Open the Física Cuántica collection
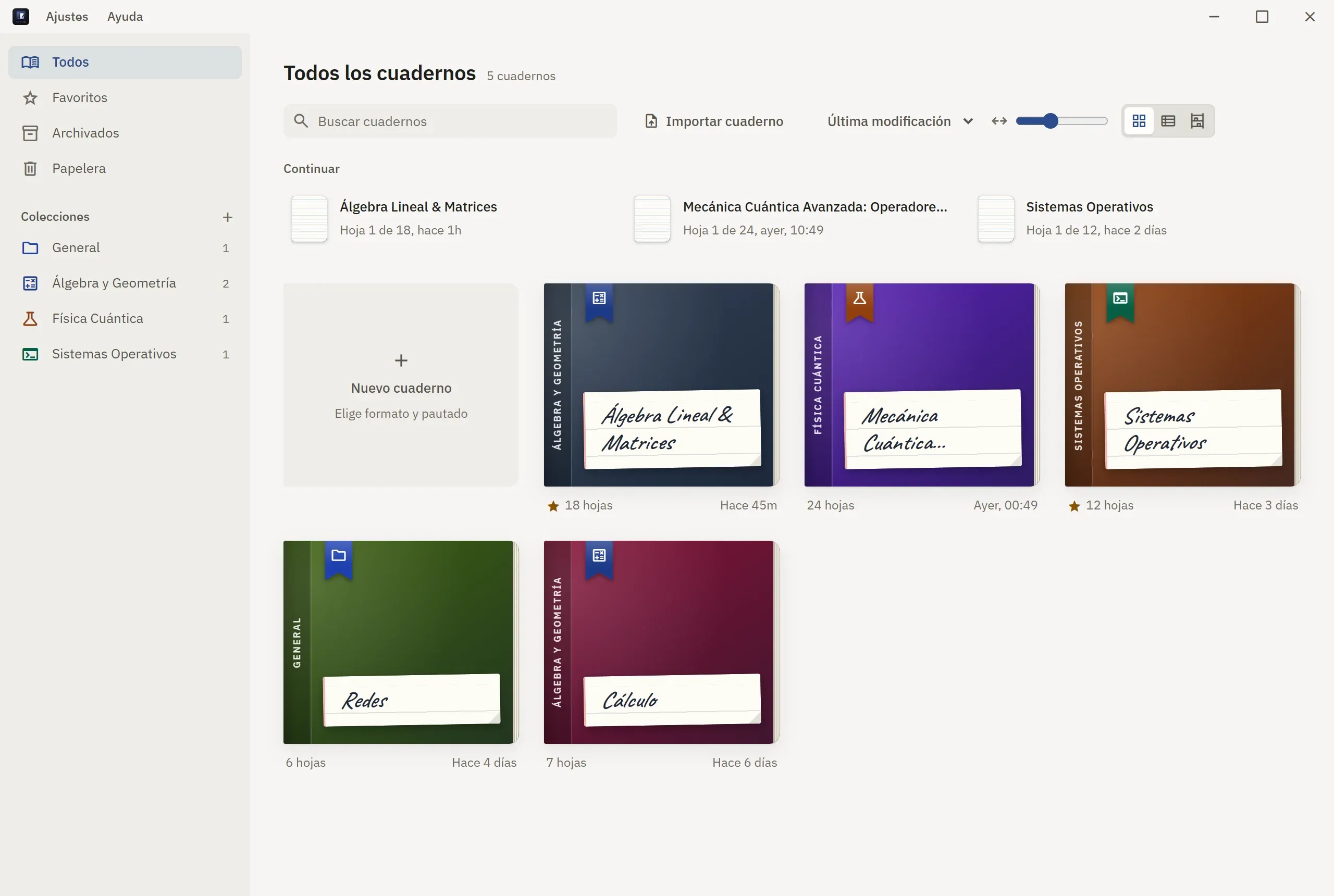The image size is (1334, 896). (x=125, y=319)
